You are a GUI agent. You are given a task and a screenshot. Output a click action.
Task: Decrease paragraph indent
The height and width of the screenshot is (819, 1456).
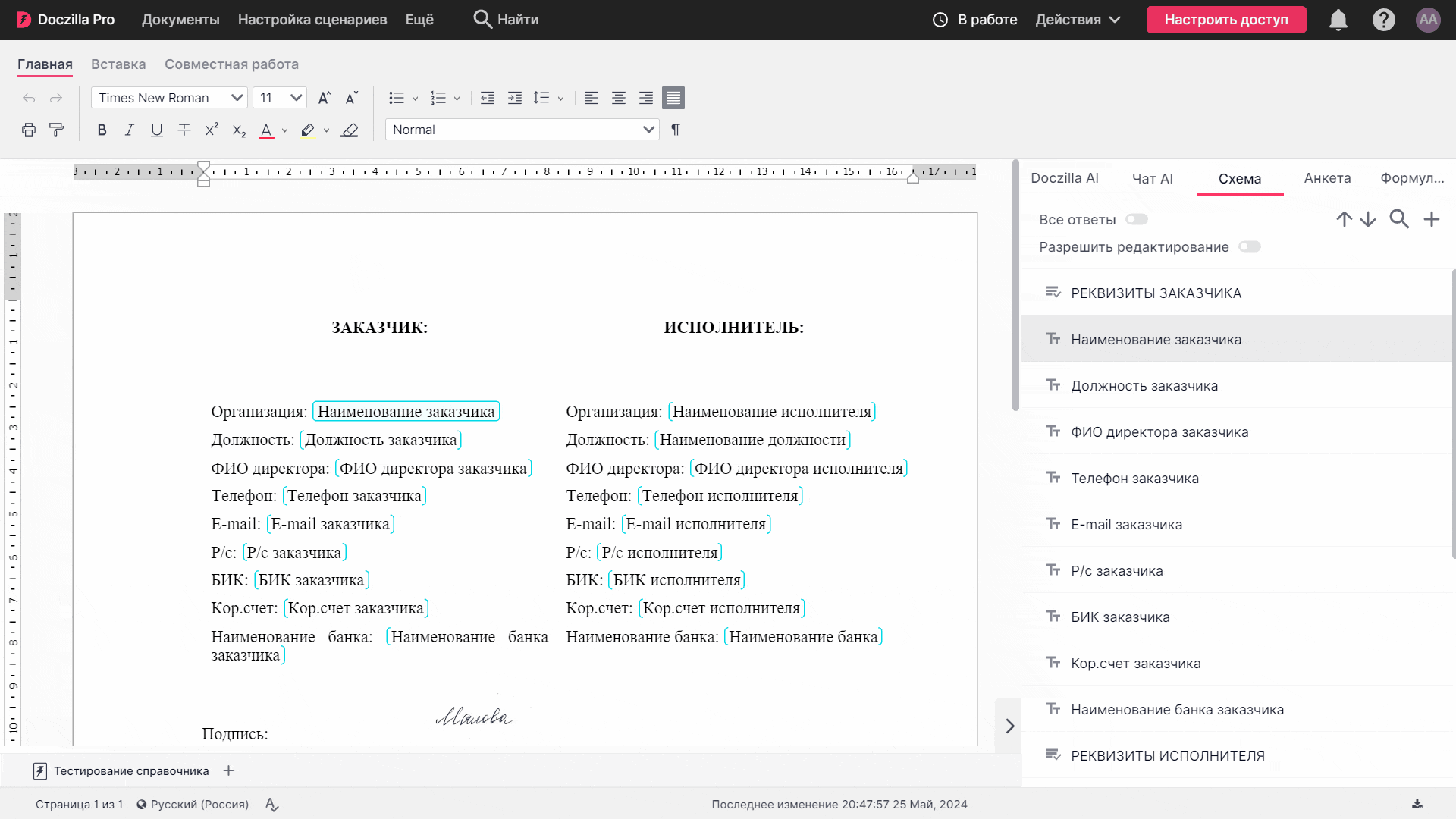point(488,98)
